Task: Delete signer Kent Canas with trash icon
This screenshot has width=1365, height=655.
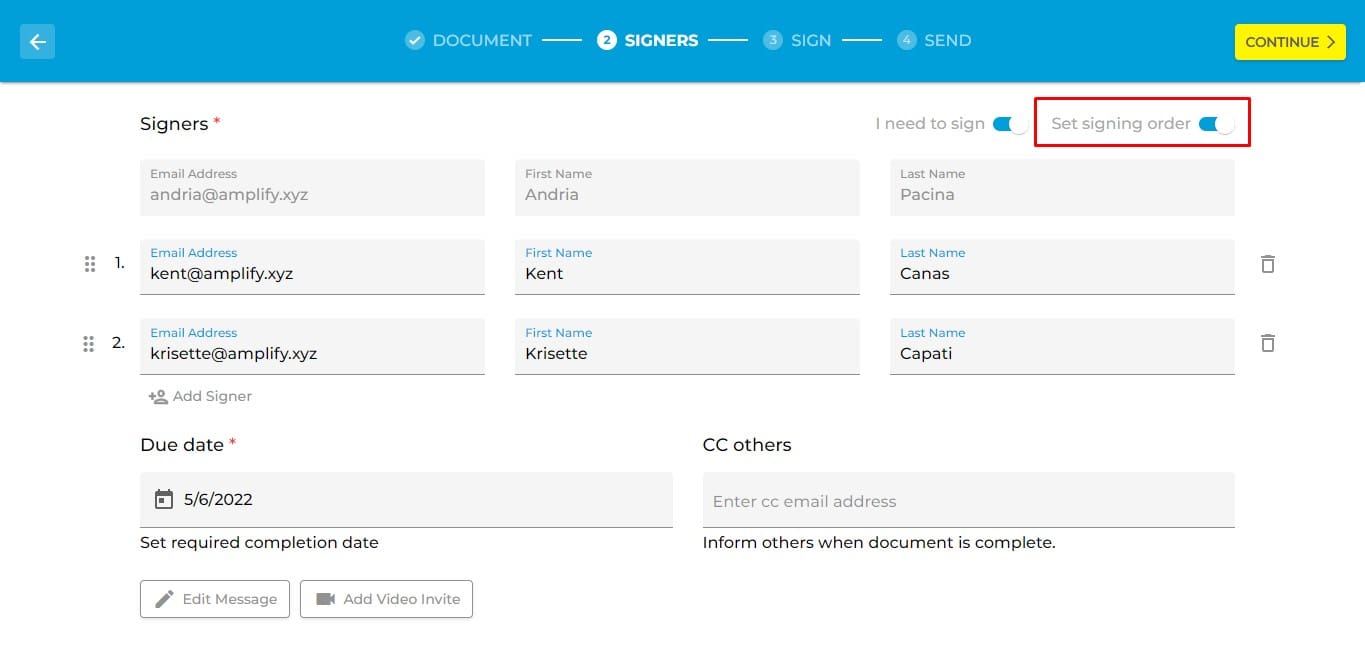Action: [1267, 264]
